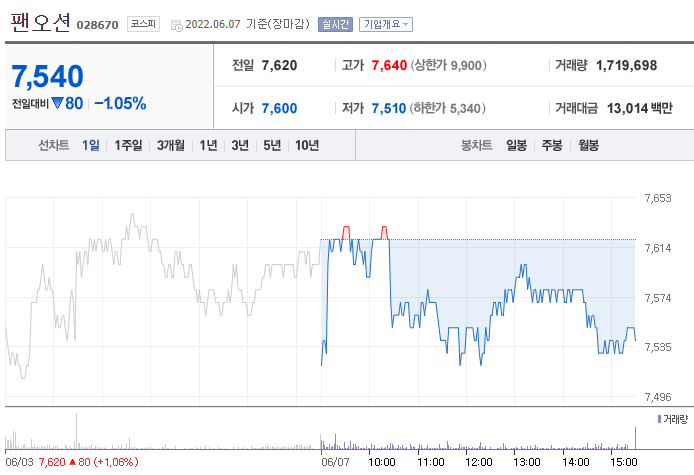Click the calendar clock icon beside 2022.06.07
Screen dimensions: 694x475
[177, 26]
